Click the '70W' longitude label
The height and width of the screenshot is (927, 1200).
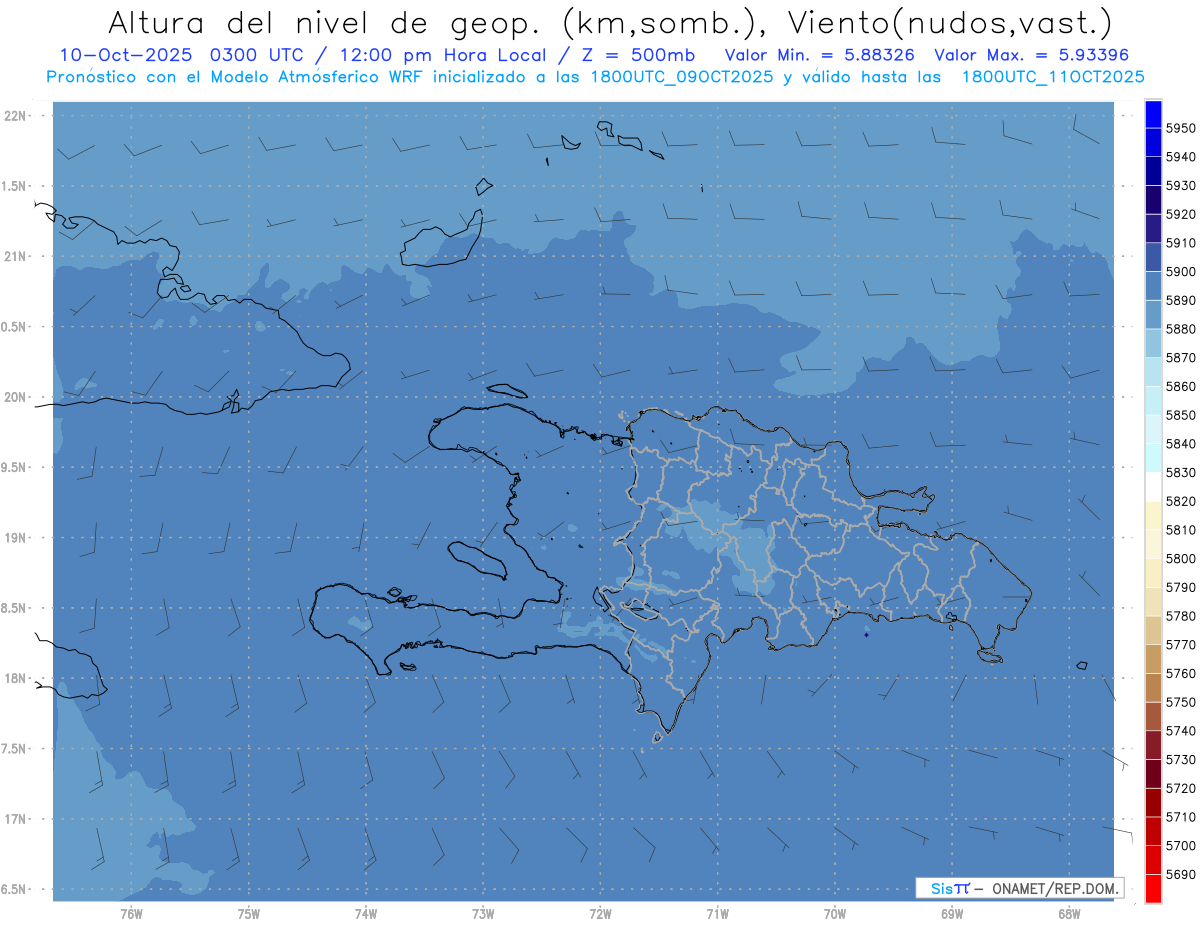pyautogui.click(x=835, y=914)
